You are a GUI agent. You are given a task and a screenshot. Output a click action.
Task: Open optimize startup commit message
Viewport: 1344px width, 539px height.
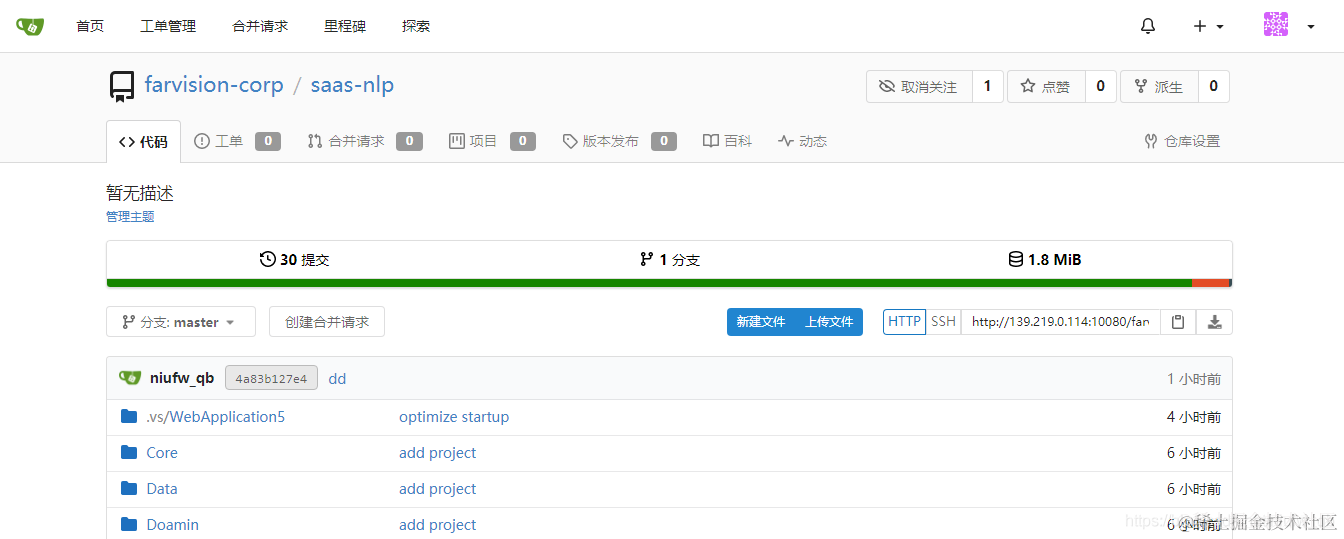pyautogui.click(x=454, y=417)
